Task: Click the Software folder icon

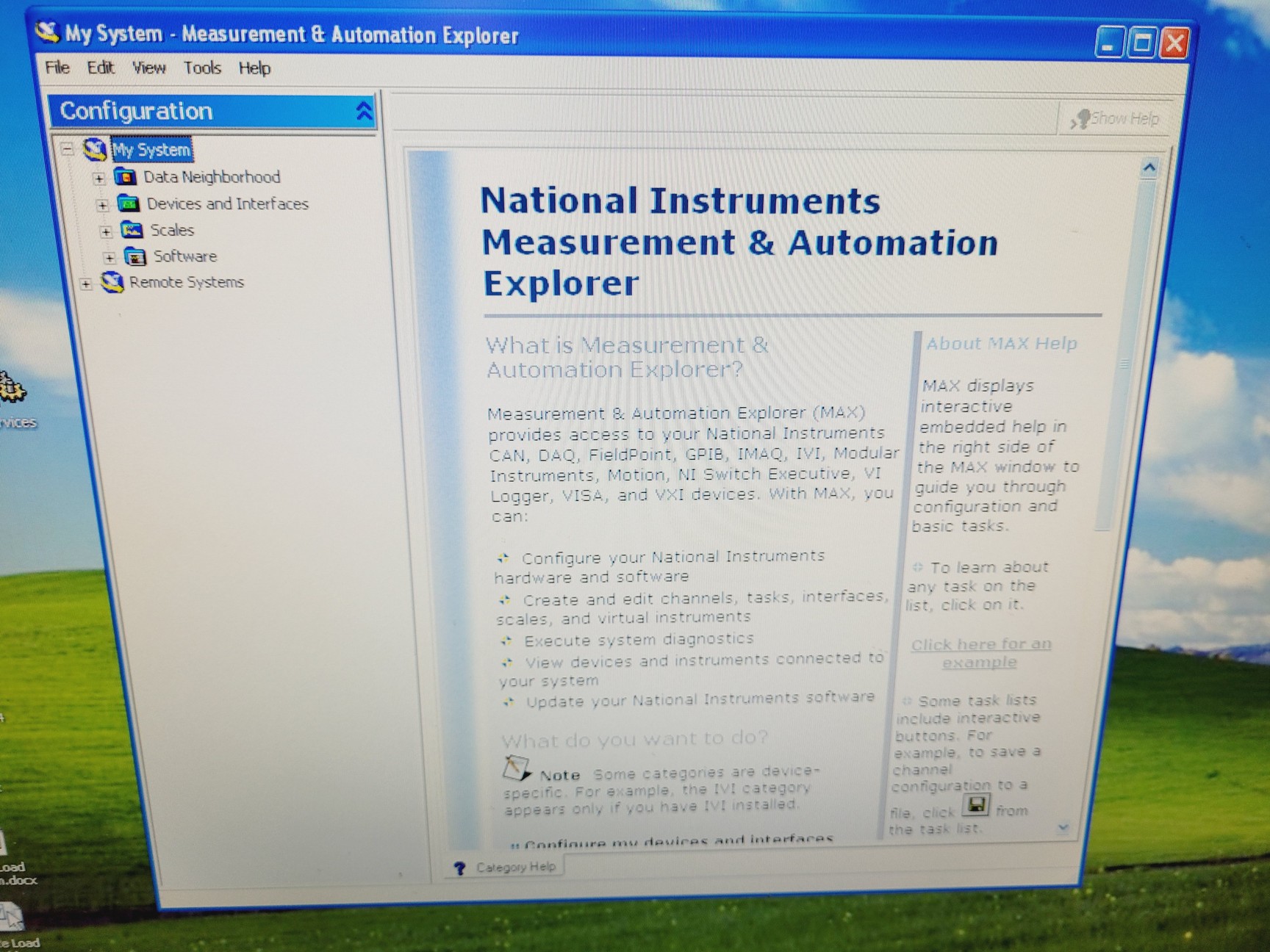Action: pyautogui.click(x=135, y=256)
